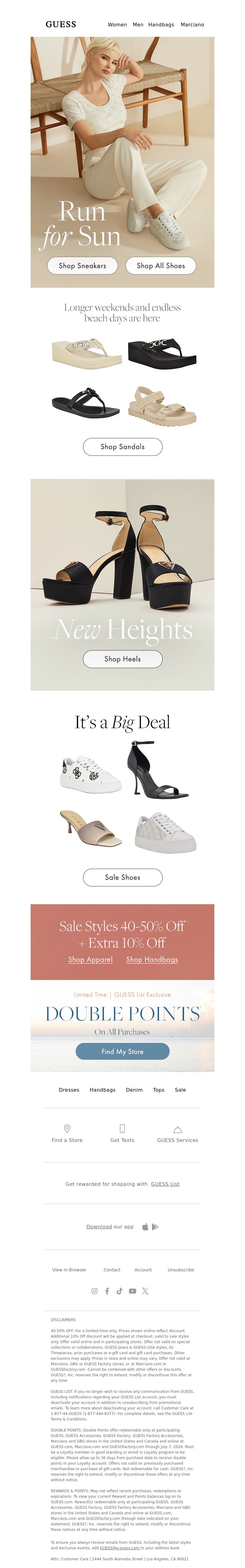Click the Find My Store button

coord(123,1051)
